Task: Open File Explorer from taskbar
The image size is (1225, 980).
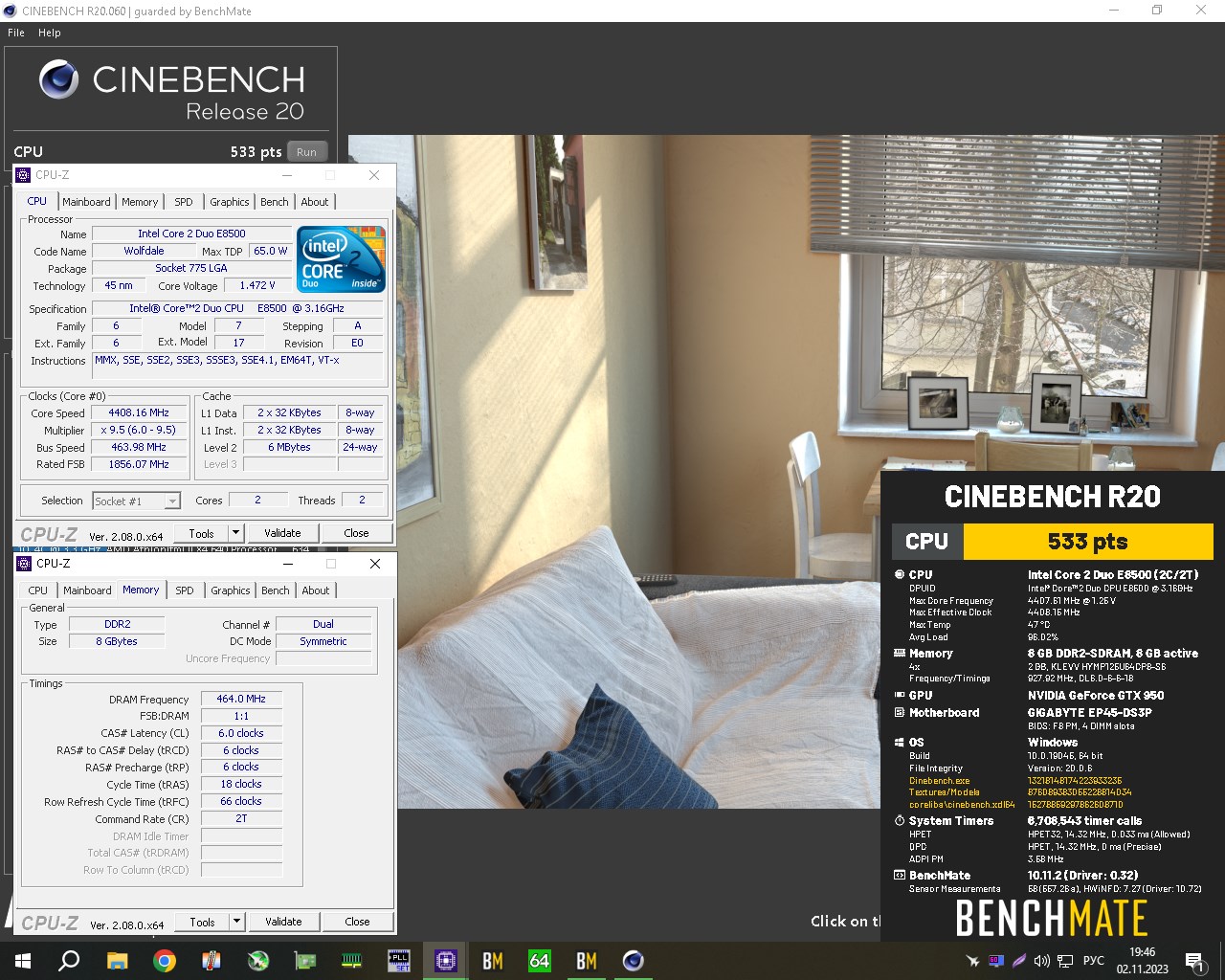Action: (117, 961)
